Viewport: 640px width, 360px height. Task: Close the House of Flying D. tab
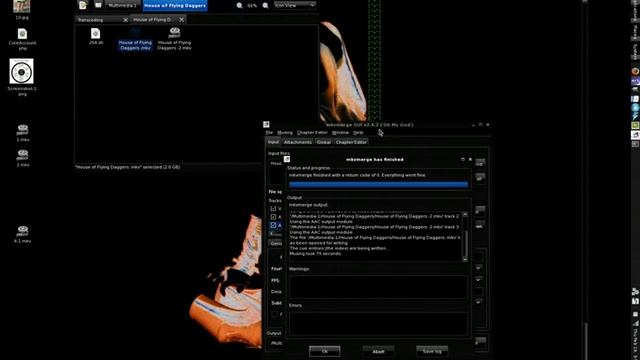point(182,20)
